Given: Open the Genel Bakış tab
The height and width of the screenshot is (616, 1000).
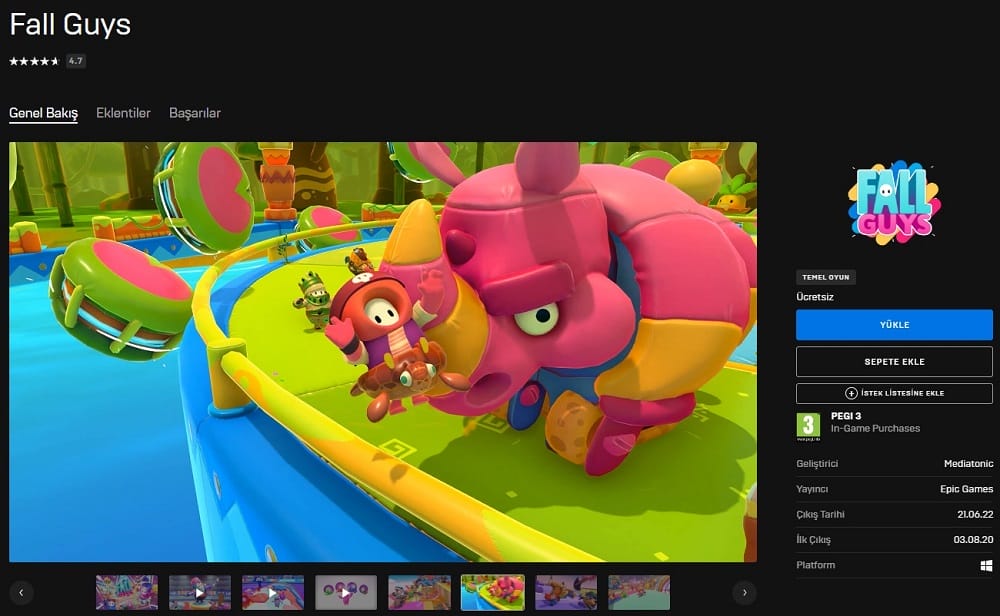Looking at the screenshot, I should tap(43, 113).
